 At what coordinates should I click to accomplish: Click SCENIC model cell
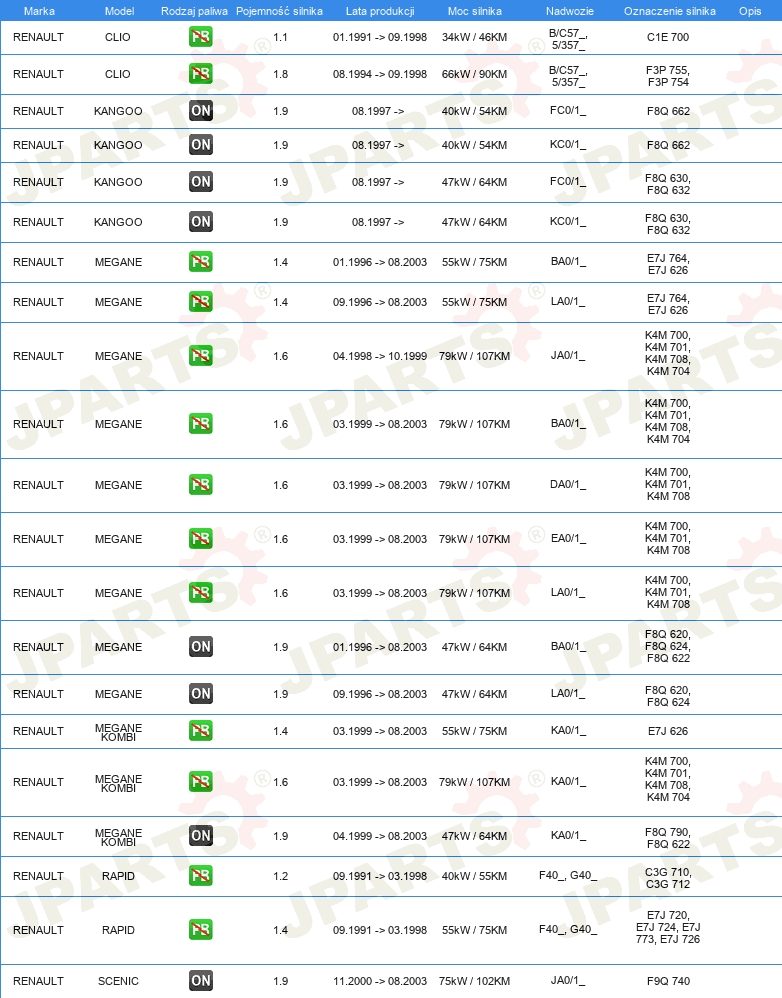coord(118,981)
